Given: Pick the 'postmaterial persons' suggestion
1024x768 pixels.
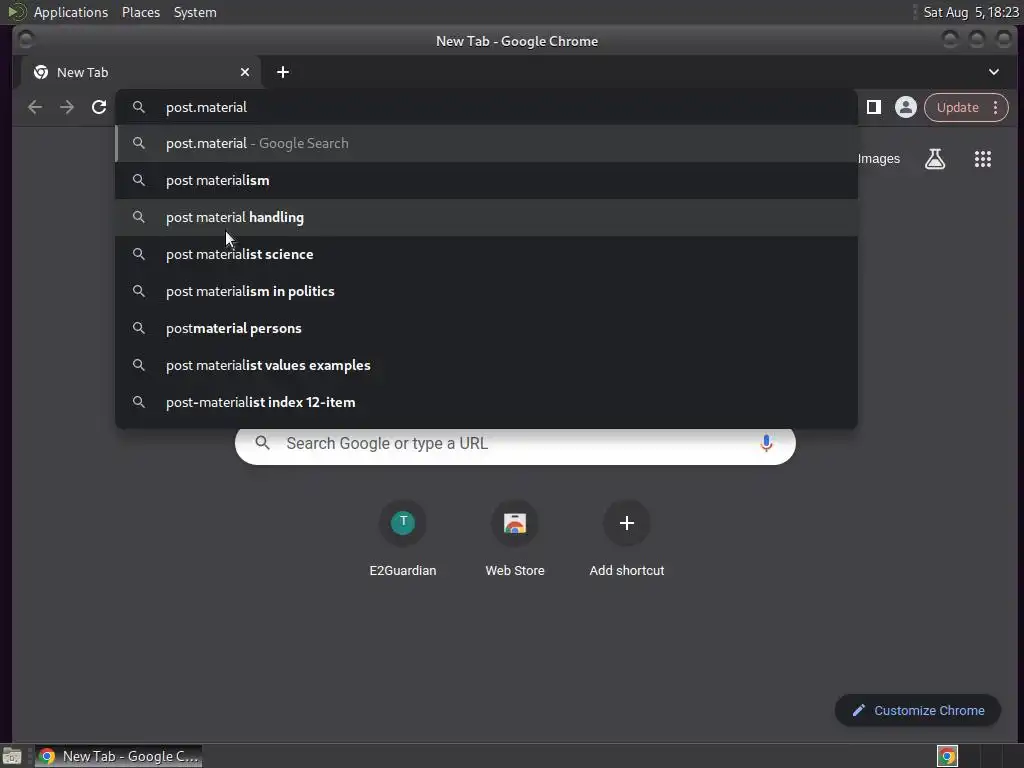Looking at the screenshot, I should [487, 328].
